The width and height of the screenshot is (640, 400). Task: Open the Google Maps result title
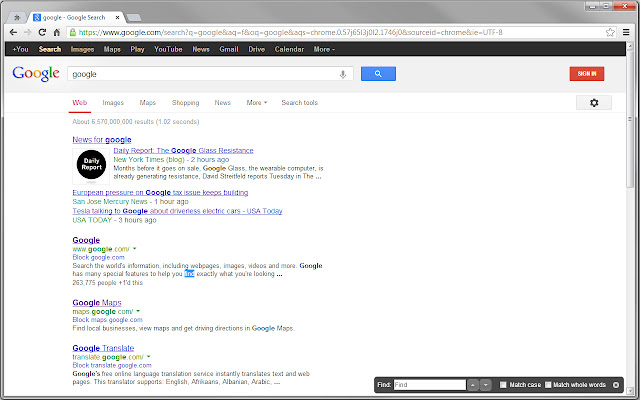tap(97, 302)
